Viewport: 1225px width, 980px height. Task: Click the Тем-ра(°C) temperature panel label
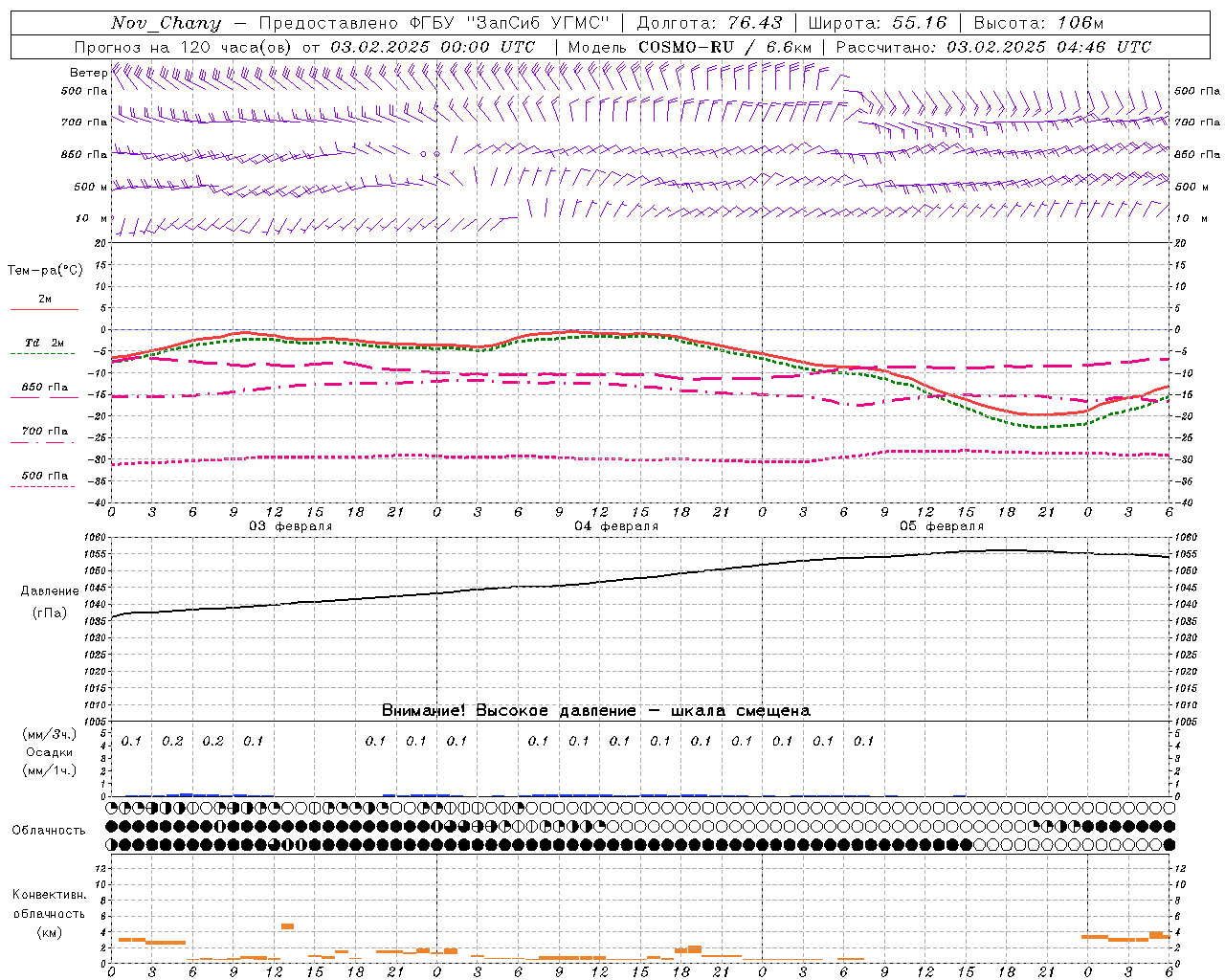[x=45, y=270]
